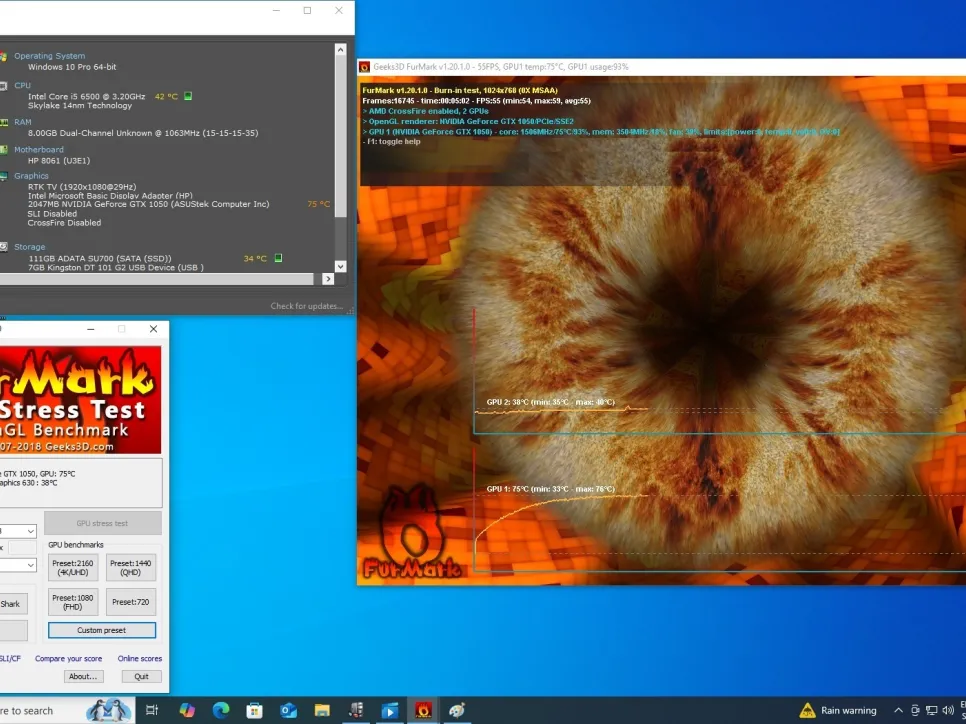Click the FurMark icon in the render window title bar
This screenshot has height=724, width=966.
[365, 67]
